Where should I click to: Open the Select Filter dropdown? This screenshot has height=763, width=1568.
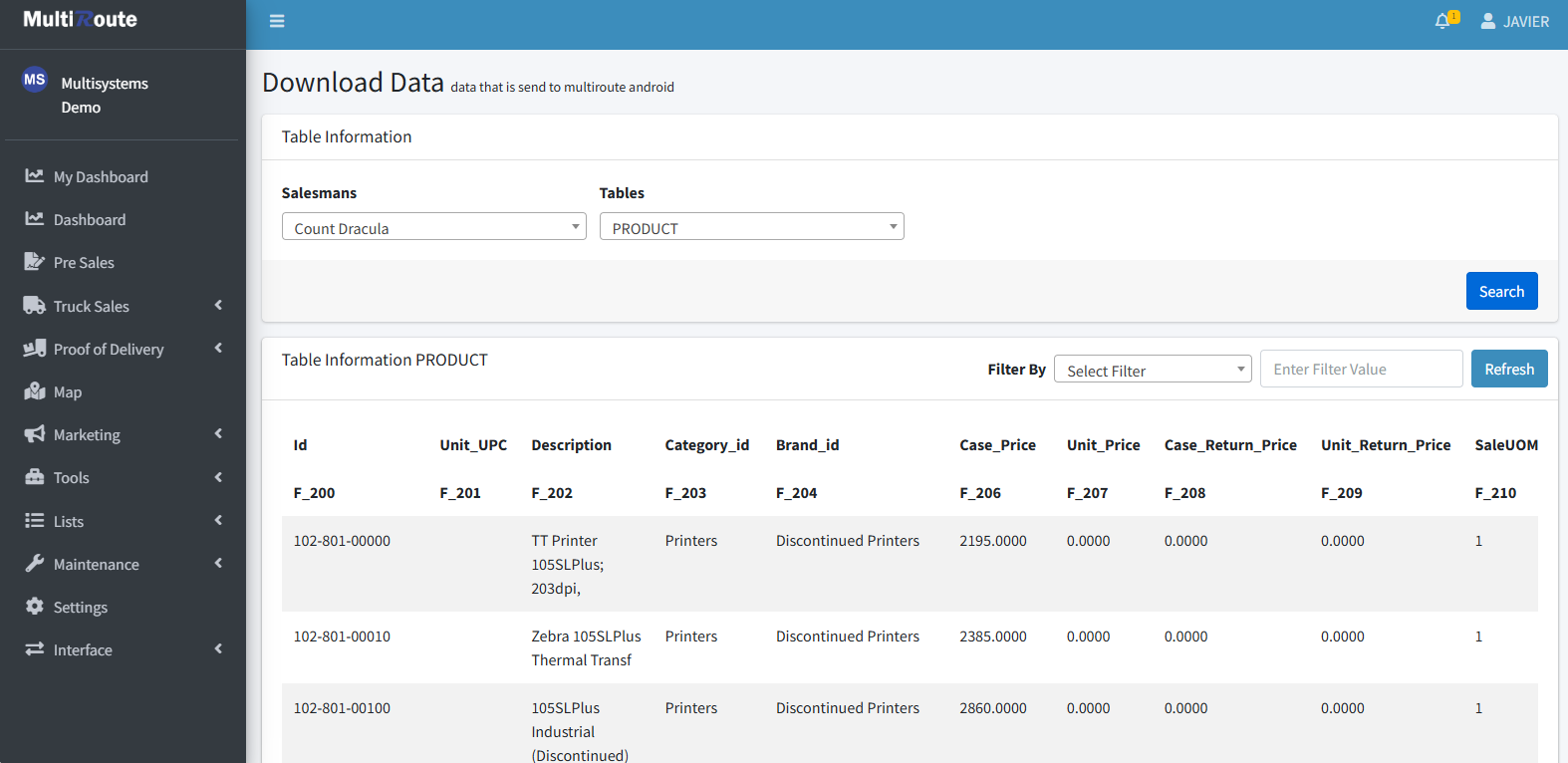click(x=1152, y=370)
